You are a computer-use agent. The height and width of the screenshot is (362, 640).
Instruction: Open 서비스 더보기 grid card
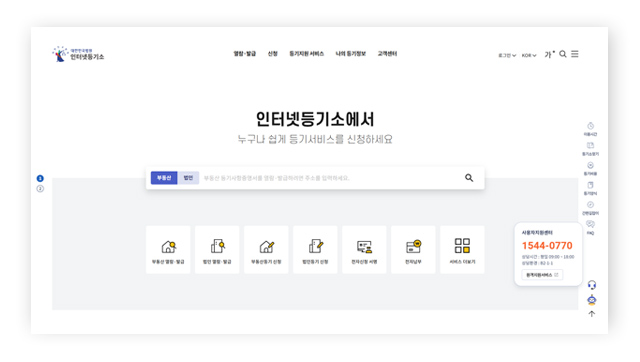[462, 249]
